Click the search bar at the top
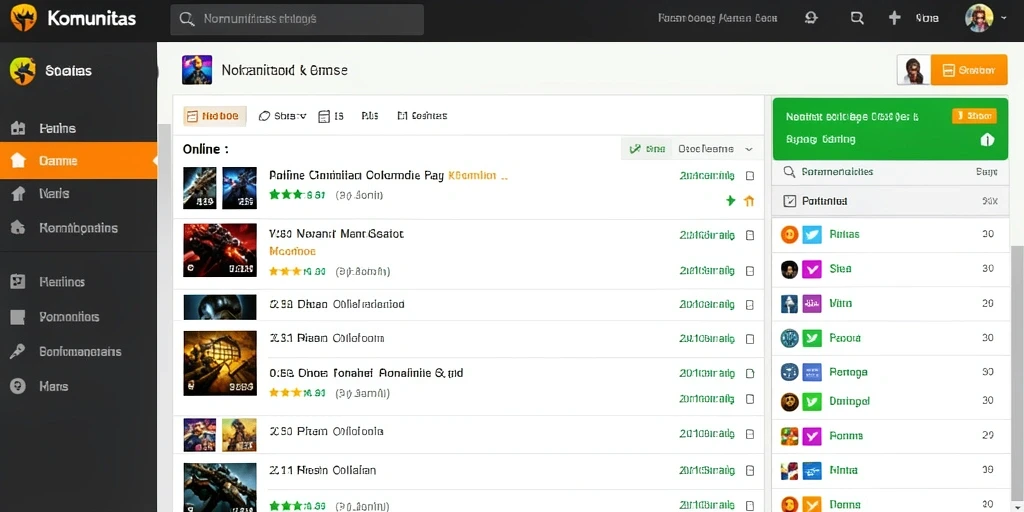Screen dimensions: 1024x512 297,20
